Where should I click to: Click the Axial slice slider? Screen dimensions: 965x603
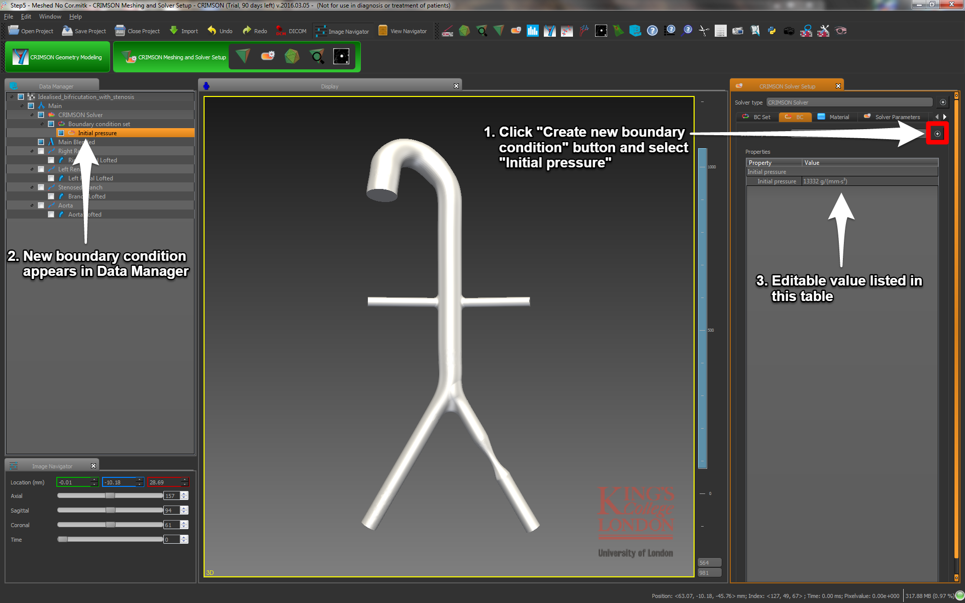[x=110, y=496]
